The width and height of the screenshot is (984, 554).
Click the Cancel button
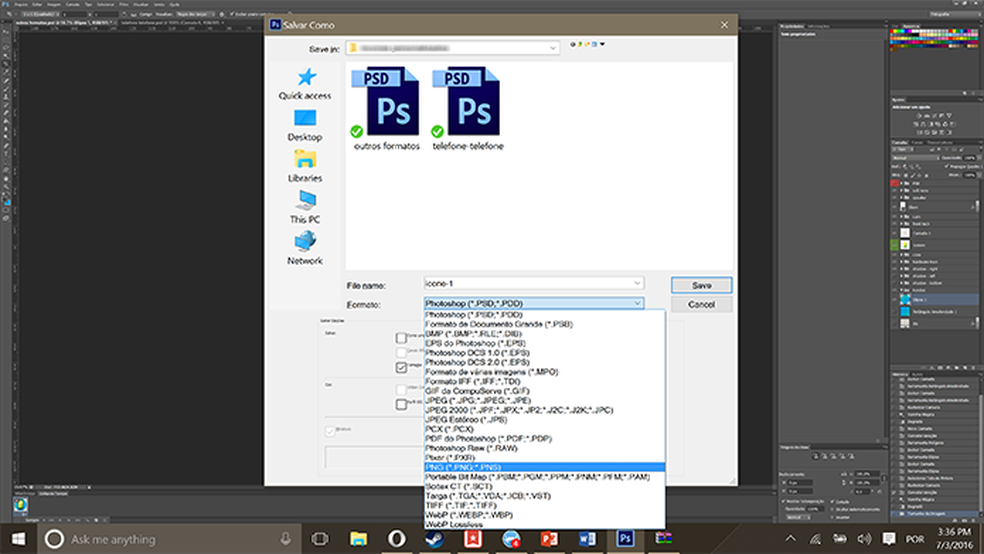coord(701,304)
